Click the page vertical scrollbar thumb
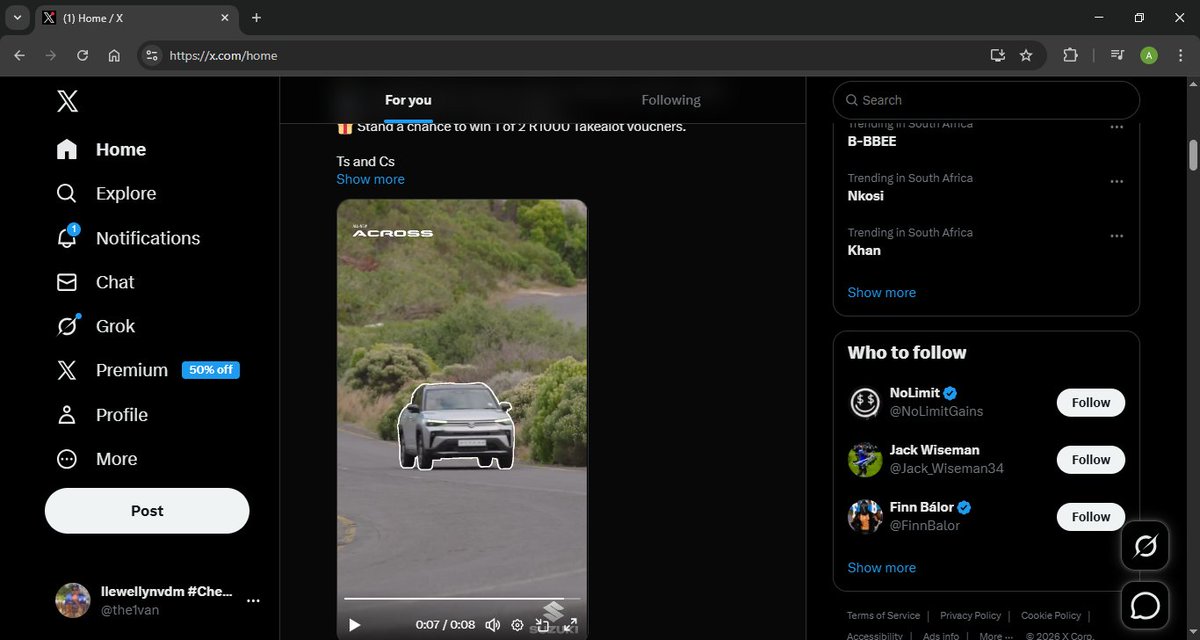 click(x=1192, y=156)
